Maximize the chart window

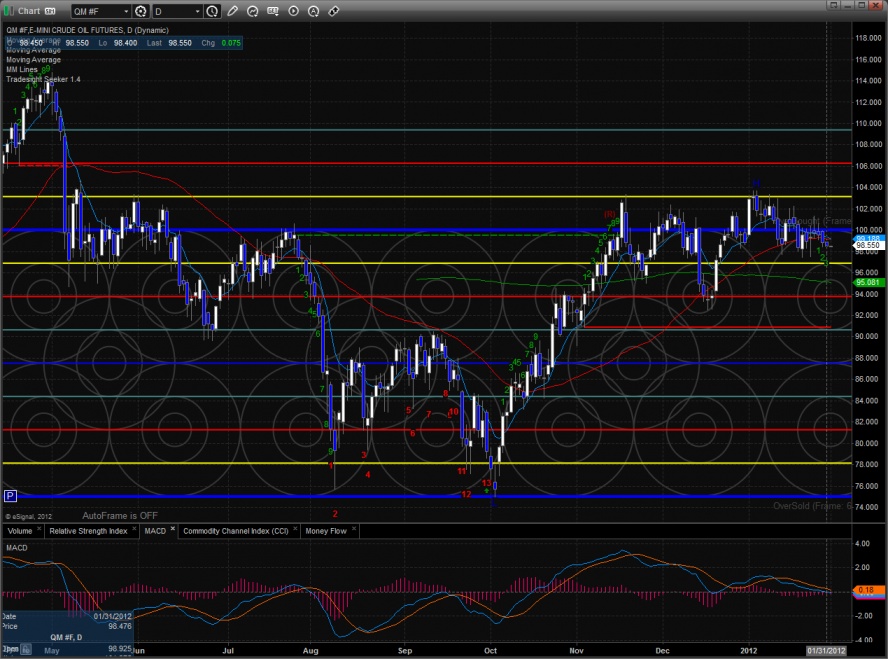pyautogui.click(x=861, y=5)
